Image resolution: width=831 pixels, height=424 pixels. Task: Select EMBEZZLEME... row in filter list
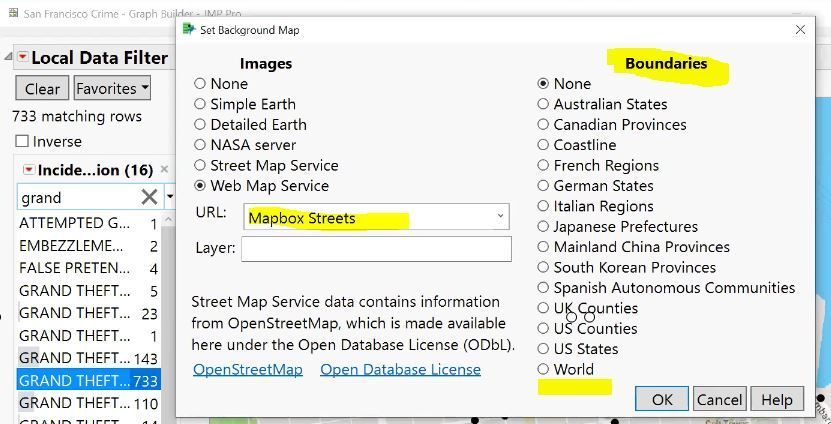click(x=89, y=246)
